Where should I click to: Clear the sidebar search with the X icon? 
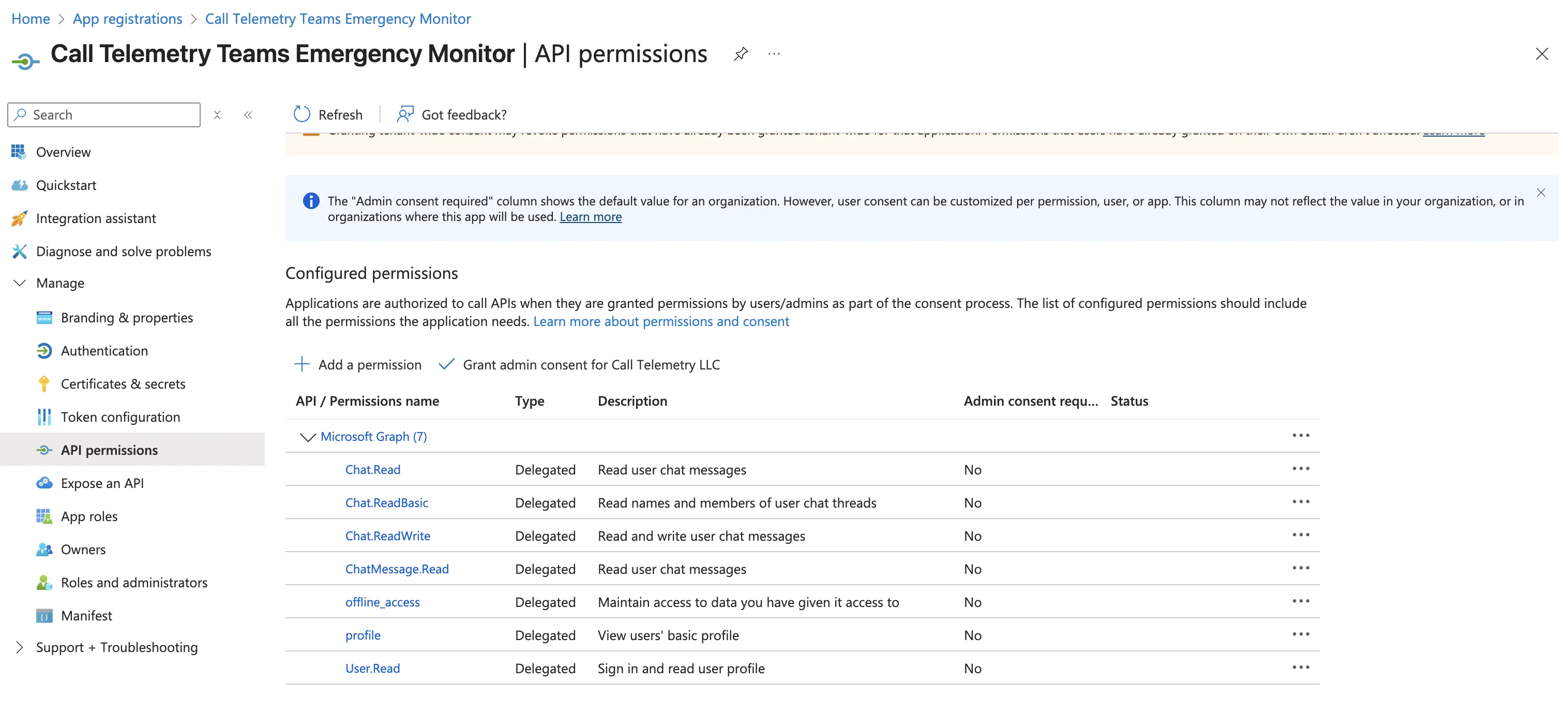(x=217, y=114)
